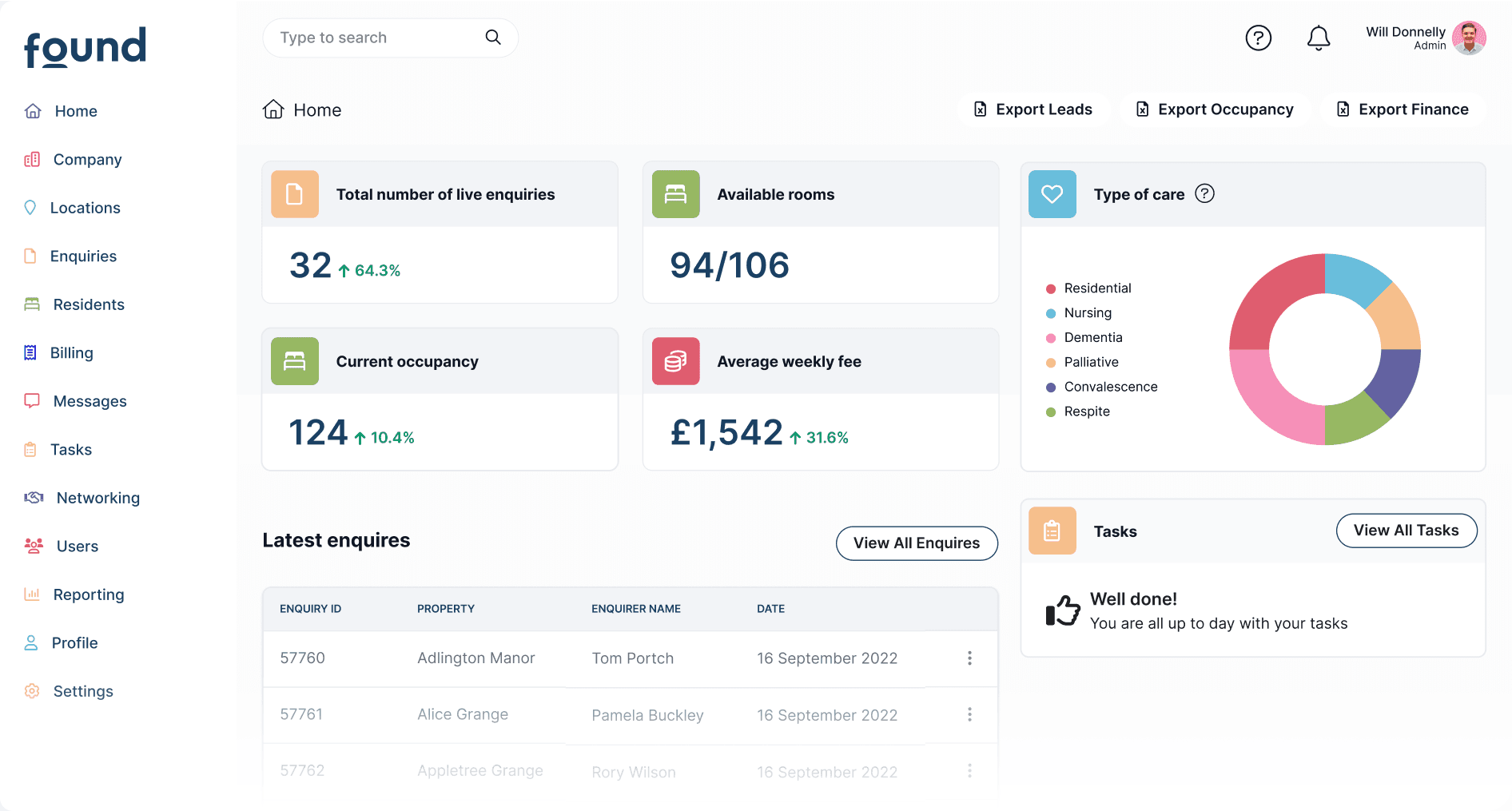Viewport: 1512px width, 811px height.
Task: Click the View All Enquires button
Action: click(x=917, y=543)
